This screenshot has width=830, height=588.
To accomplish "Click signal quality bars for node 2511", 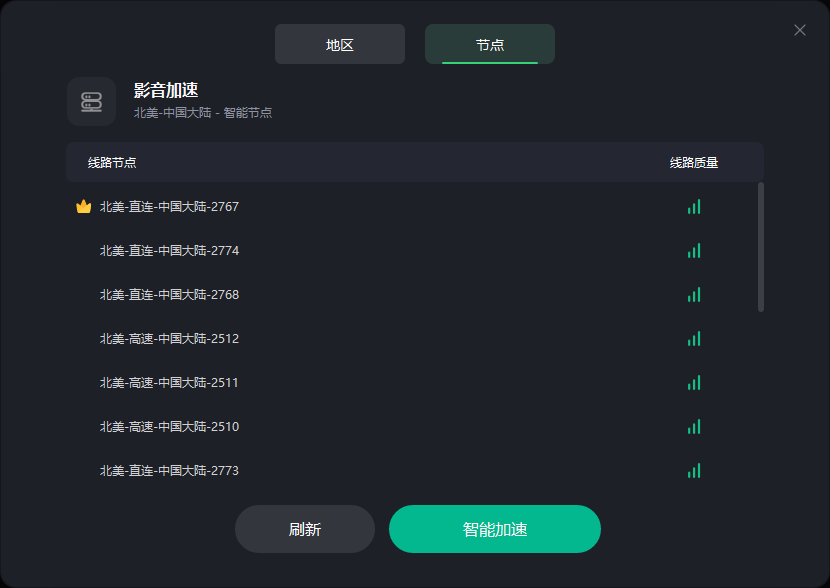I will coord(694,383).
